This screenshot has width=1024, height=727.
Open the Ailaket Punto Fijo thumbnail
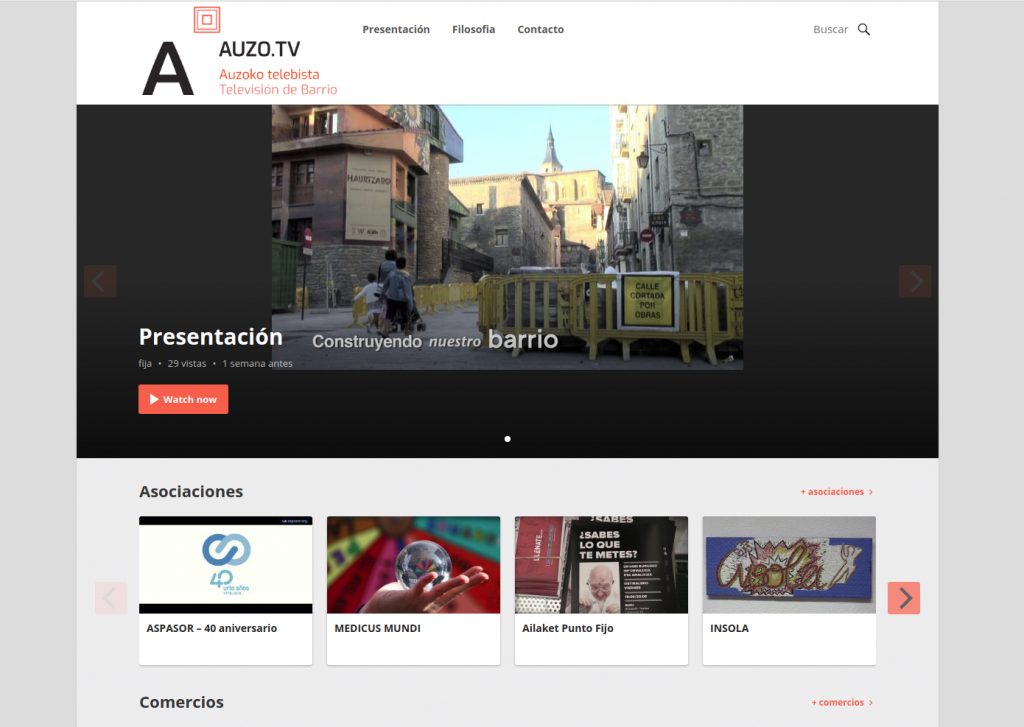601,565
